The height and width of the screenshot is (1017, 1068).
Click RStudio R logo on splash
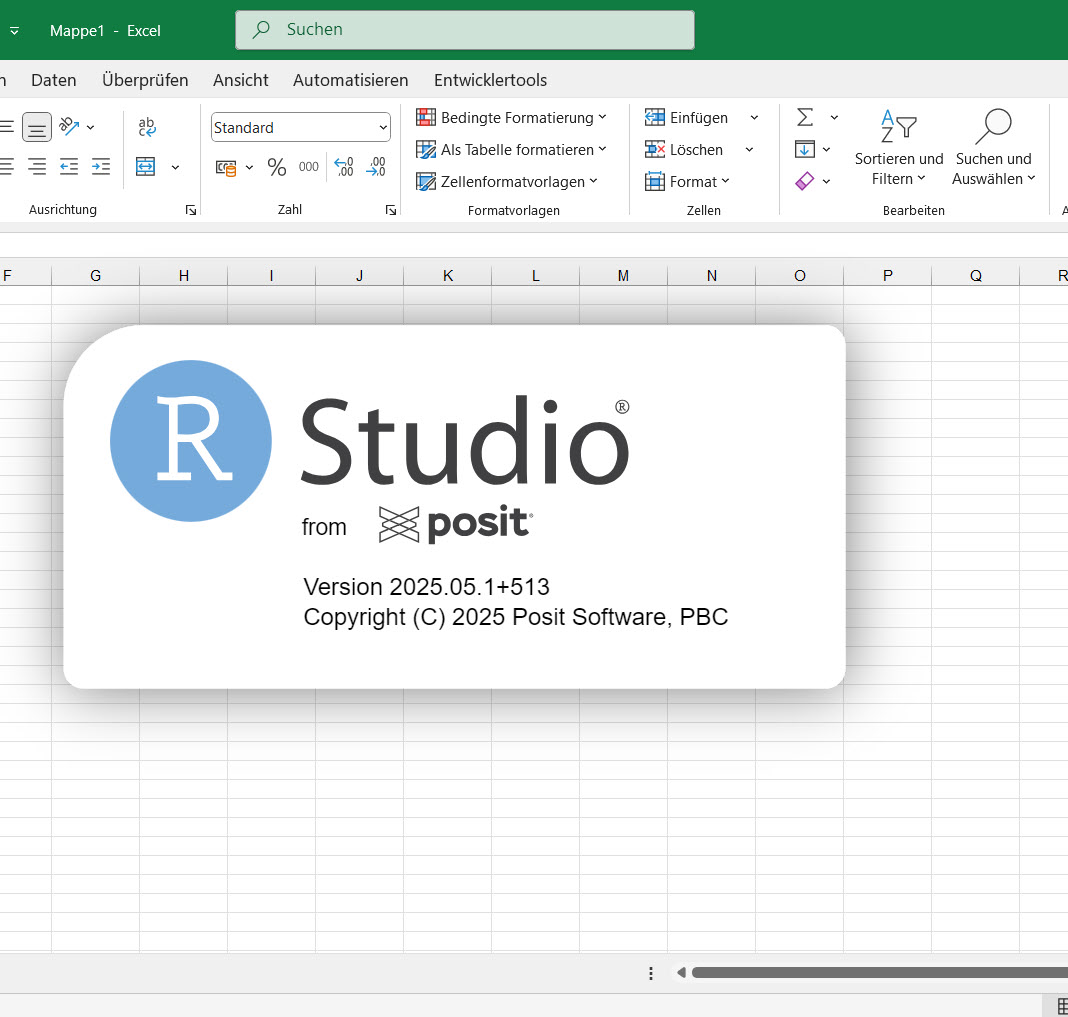191,441
